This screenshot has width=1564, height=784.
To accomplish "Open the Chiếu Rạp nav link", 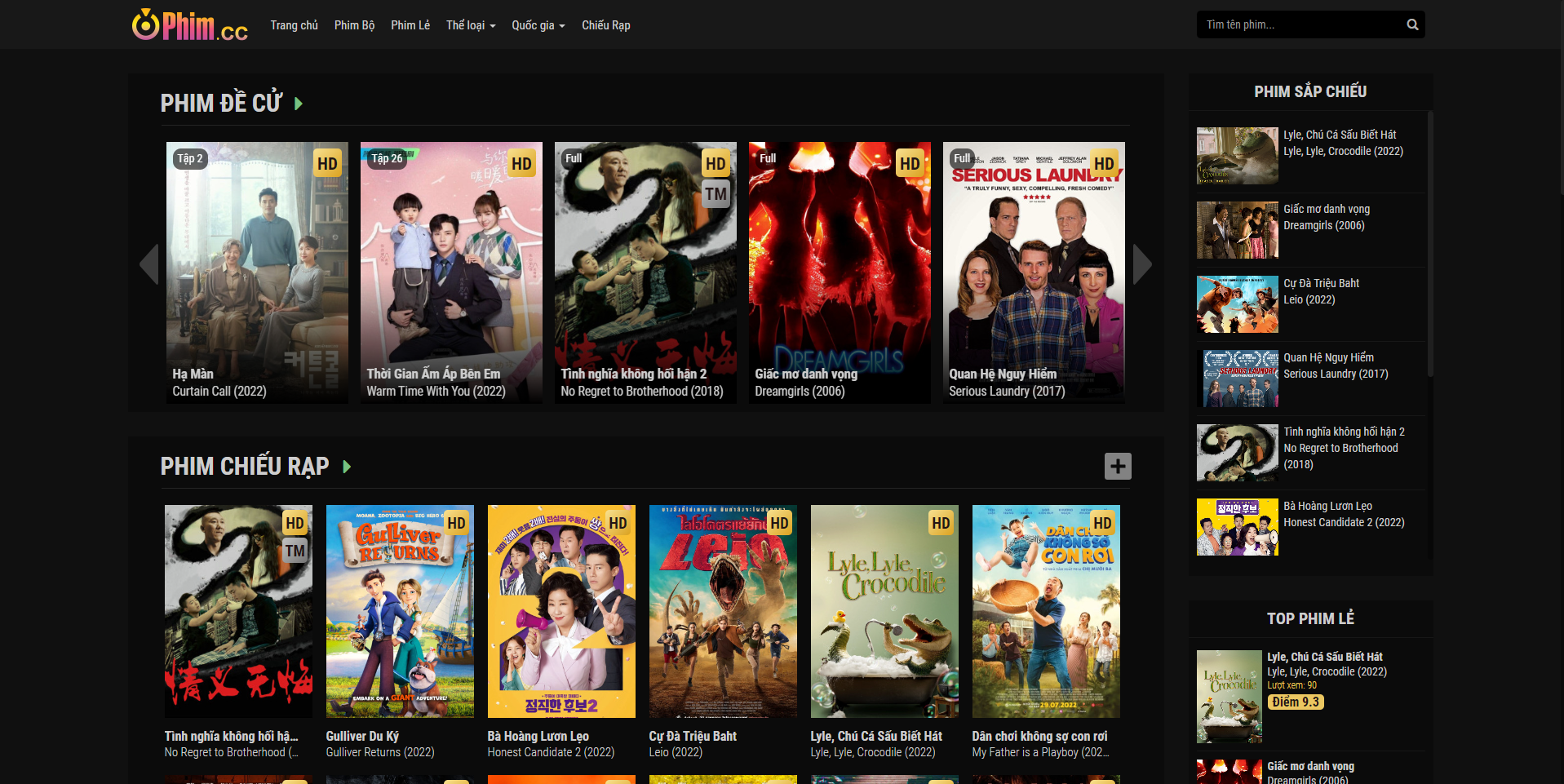I will coord(605,25).
